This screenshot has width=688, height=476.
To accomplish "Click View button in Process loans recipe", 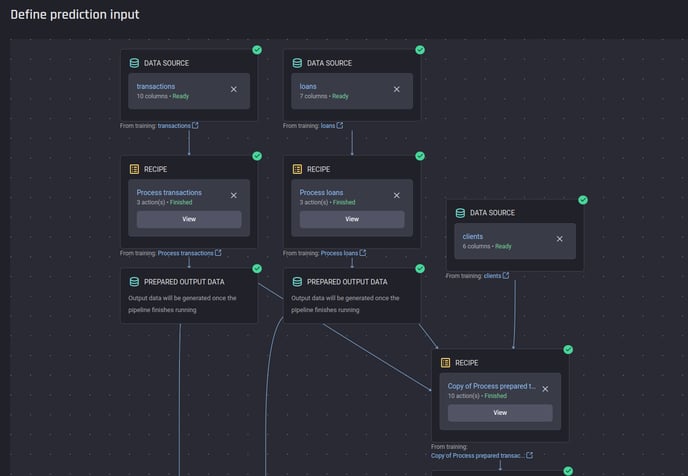I will (352, 219).
